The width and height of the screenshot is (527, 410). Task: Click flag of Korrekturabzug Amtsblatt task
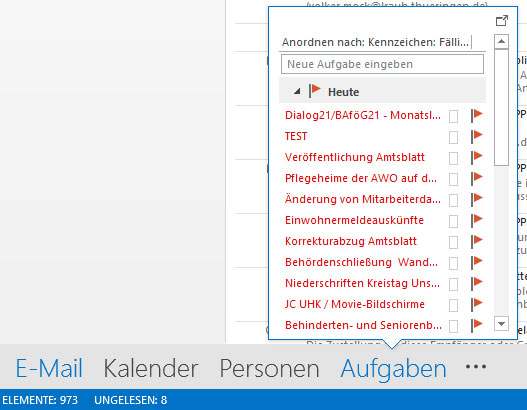pos(477,241)
